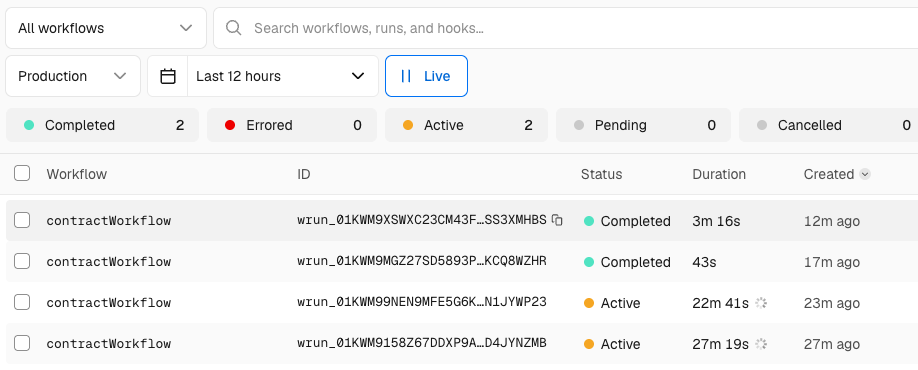Check the row ending KCQ8WZHR
The height and width of the screenshot is (370, 918).
point(22,261)
